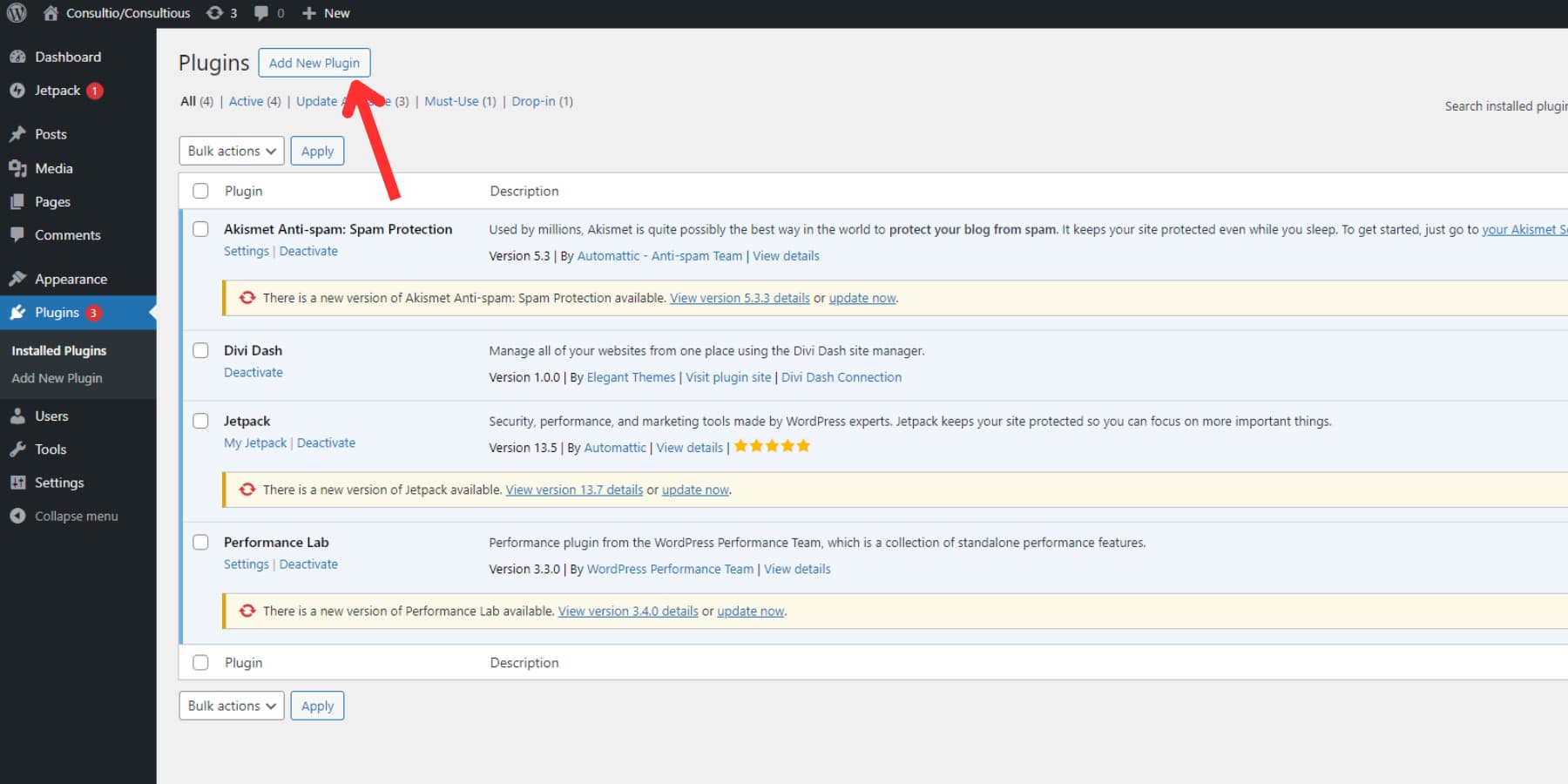This screenshot has width=1568, height=784.
Task: Open the bottom Bulk actions dropdown
Action: click(231, 705)
